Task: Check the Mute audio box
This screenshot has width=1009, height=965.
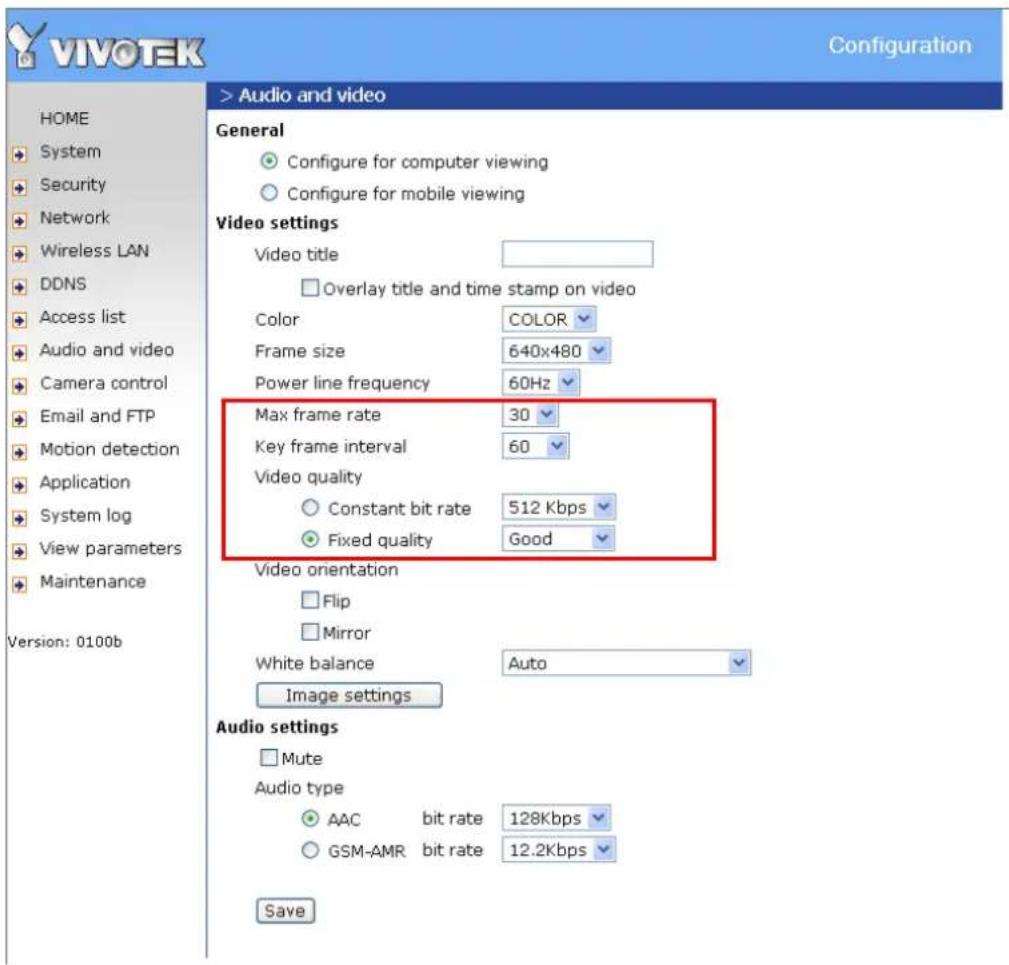Action: (269, 757)
